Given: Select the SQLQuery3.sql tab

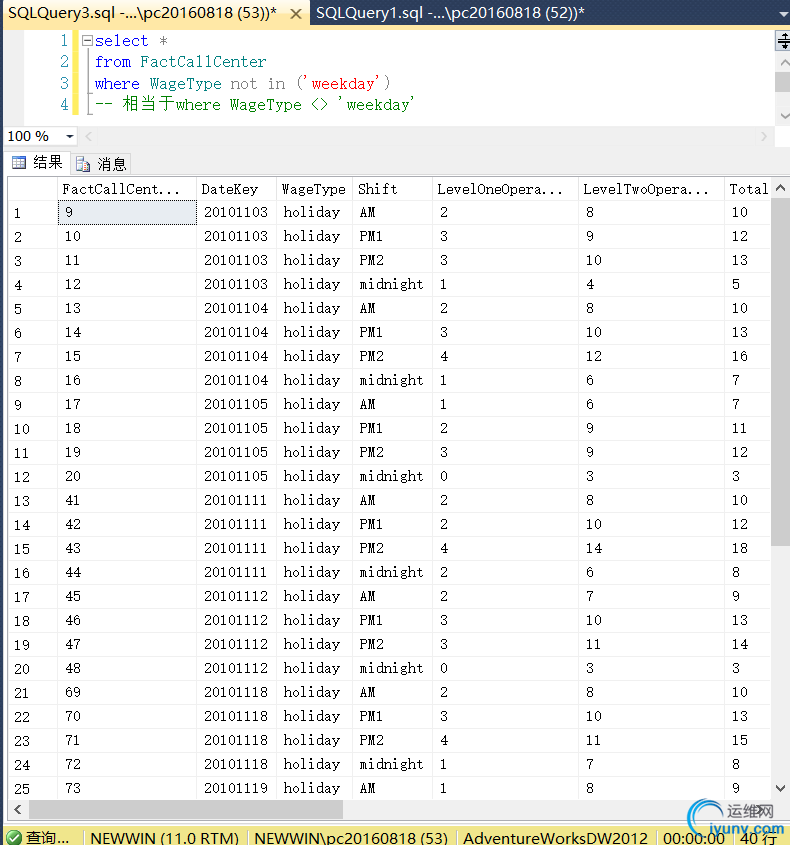Looking at the screenshot, I should click(142, 13).
